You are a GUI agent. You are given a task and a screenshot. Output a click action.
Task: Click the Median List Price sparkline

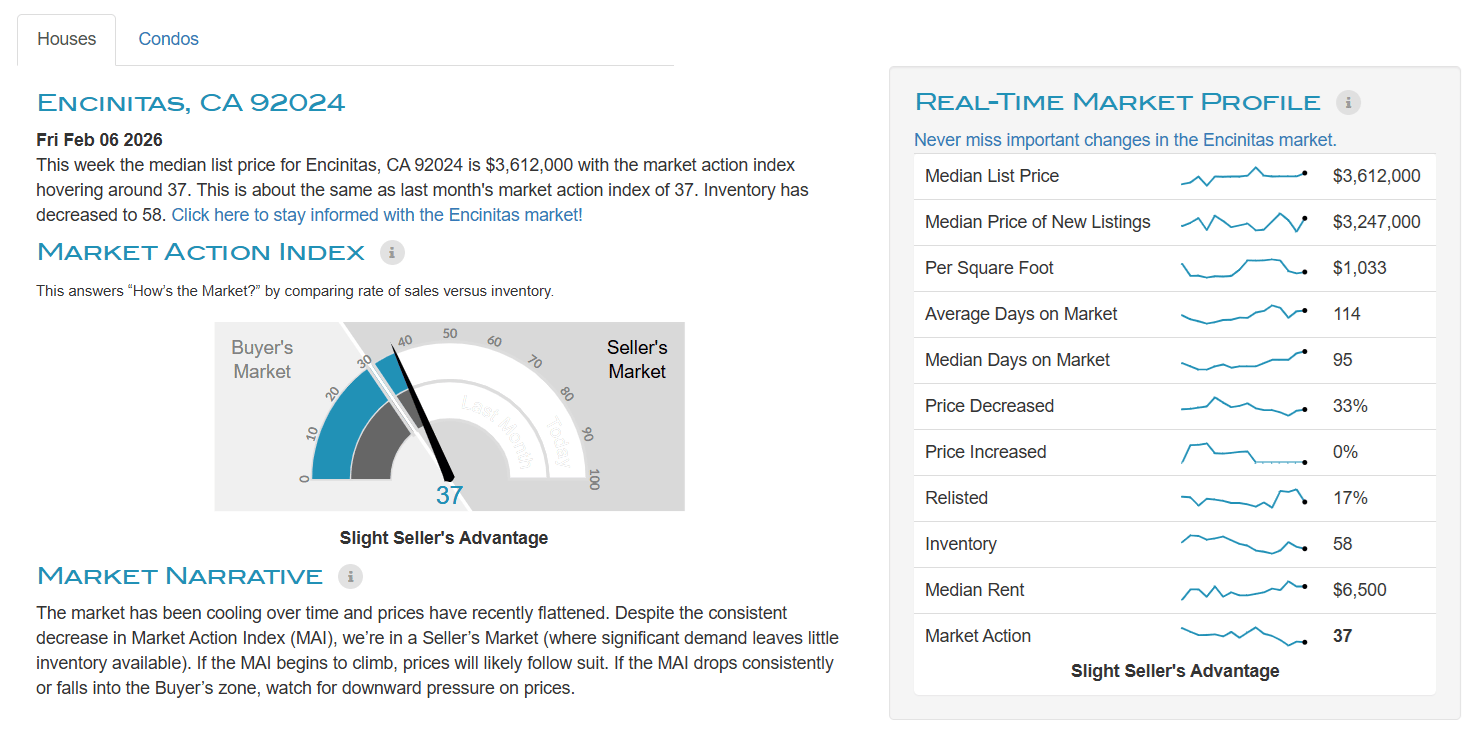1244,176
